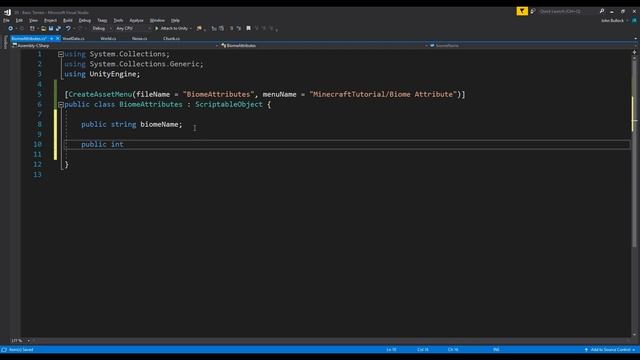The height and width of the screenshot is (360, 640).
Task: Save the current file with the disk icon
Action: pyautogui.click(x=51, y=29)
